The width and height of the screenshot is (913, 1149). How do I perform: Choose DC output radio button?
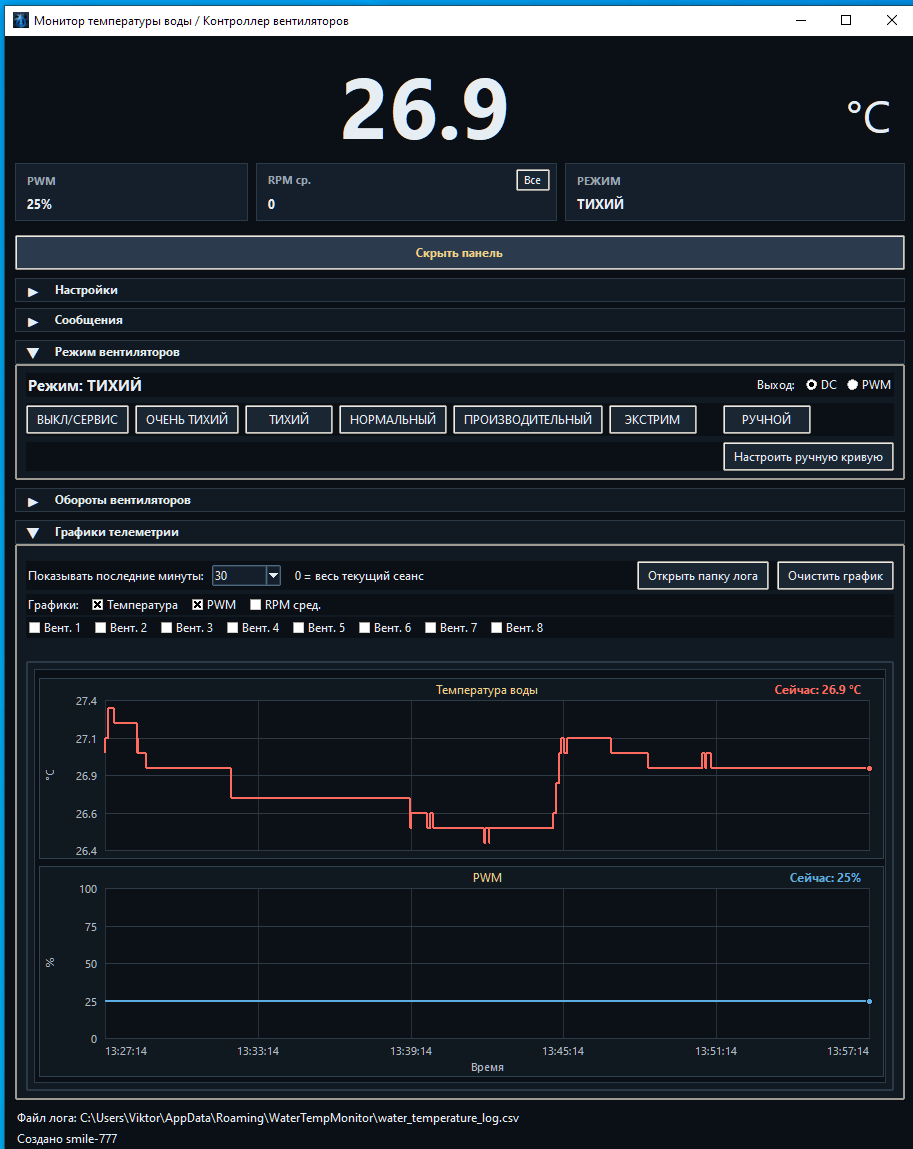coord(812,385)
